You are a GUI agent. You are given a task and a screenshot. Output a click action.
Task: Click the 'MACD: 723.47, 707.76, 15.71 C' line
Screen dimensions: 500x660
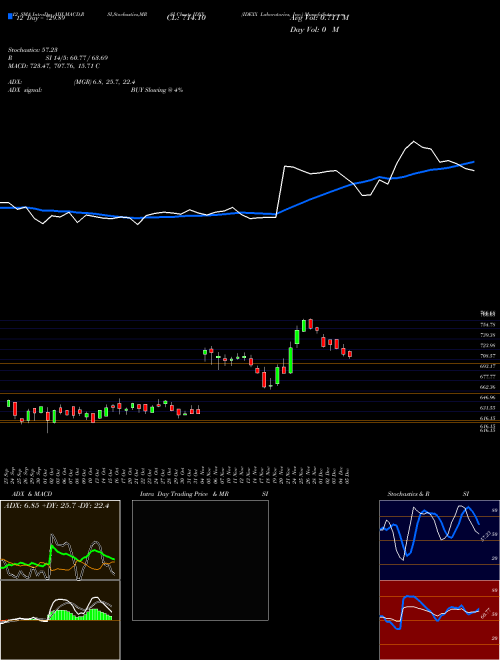point(54,66)
